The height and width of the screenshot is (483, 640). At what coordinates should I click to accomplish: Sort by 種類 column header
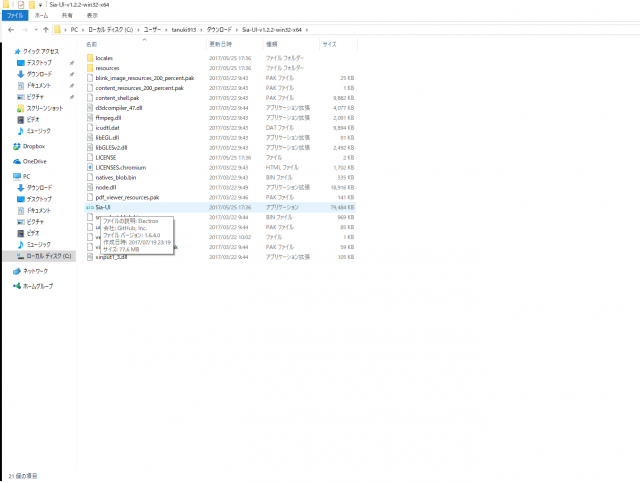pos(271,44)
